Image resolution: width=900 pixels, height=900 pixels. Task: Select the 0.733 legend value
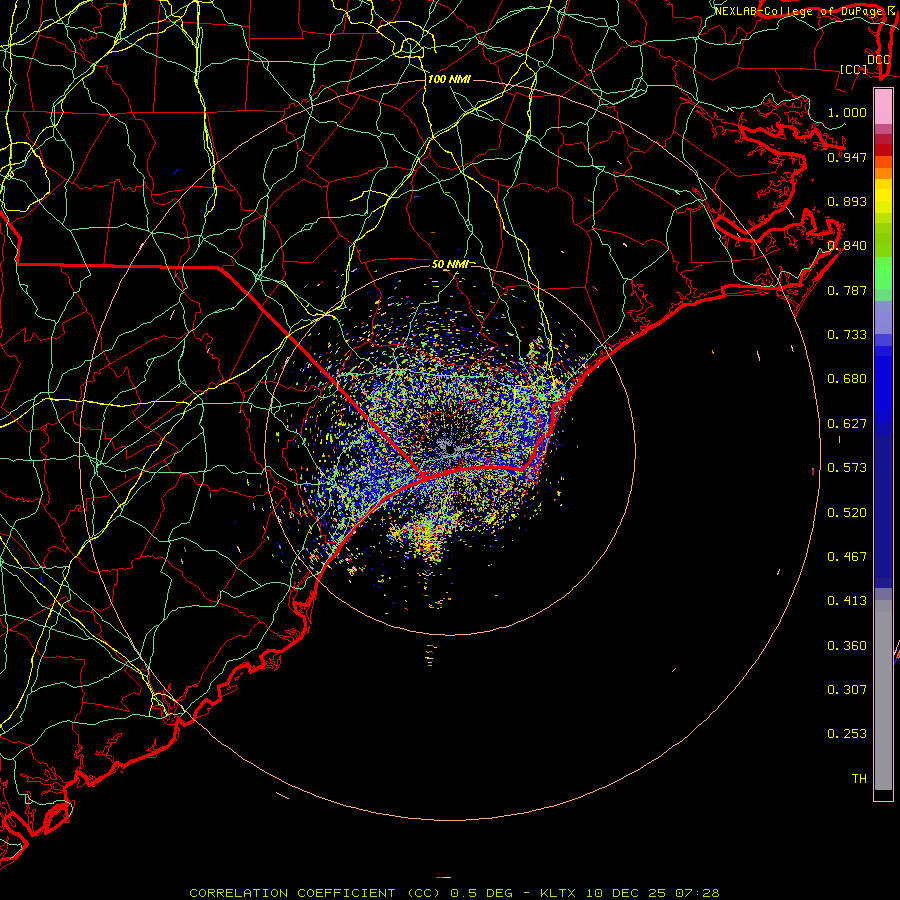pyautogui.click(x=847, y=335)
